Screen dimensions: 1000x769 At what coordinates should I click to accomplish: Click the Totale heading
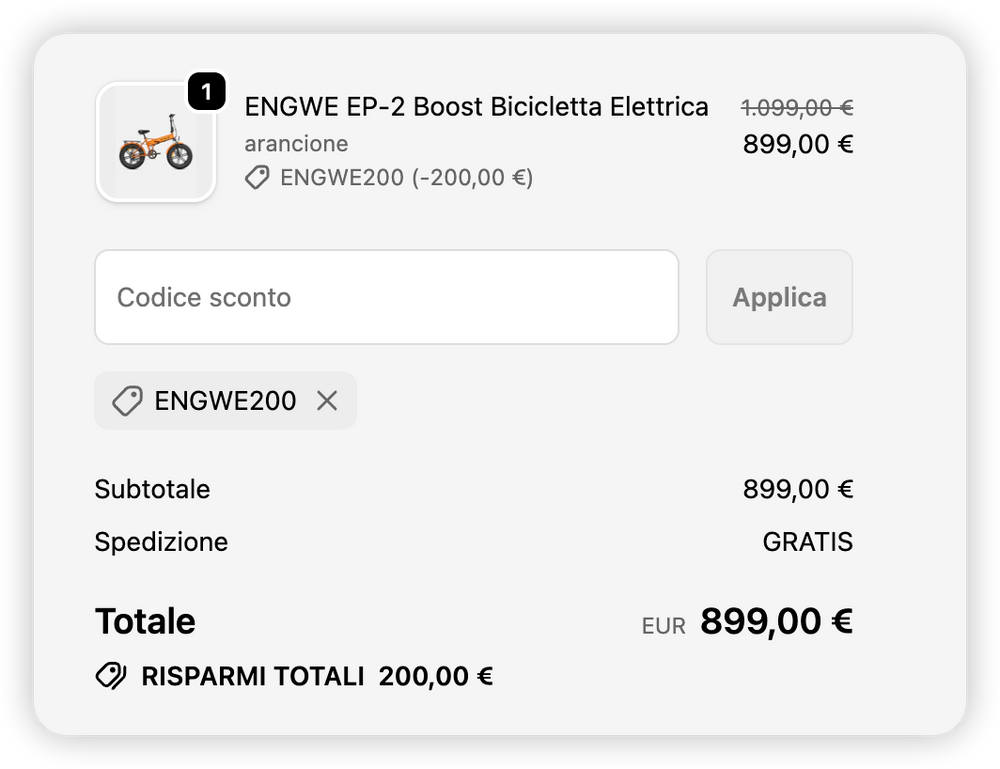145,622
